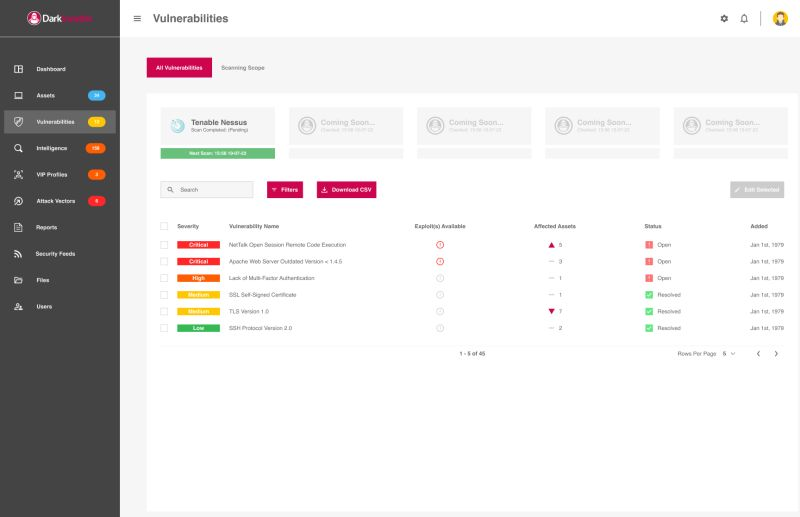
Task: Click 'Lack of Multi-Factor Authentication' vulnerability name
Action: 271,278
